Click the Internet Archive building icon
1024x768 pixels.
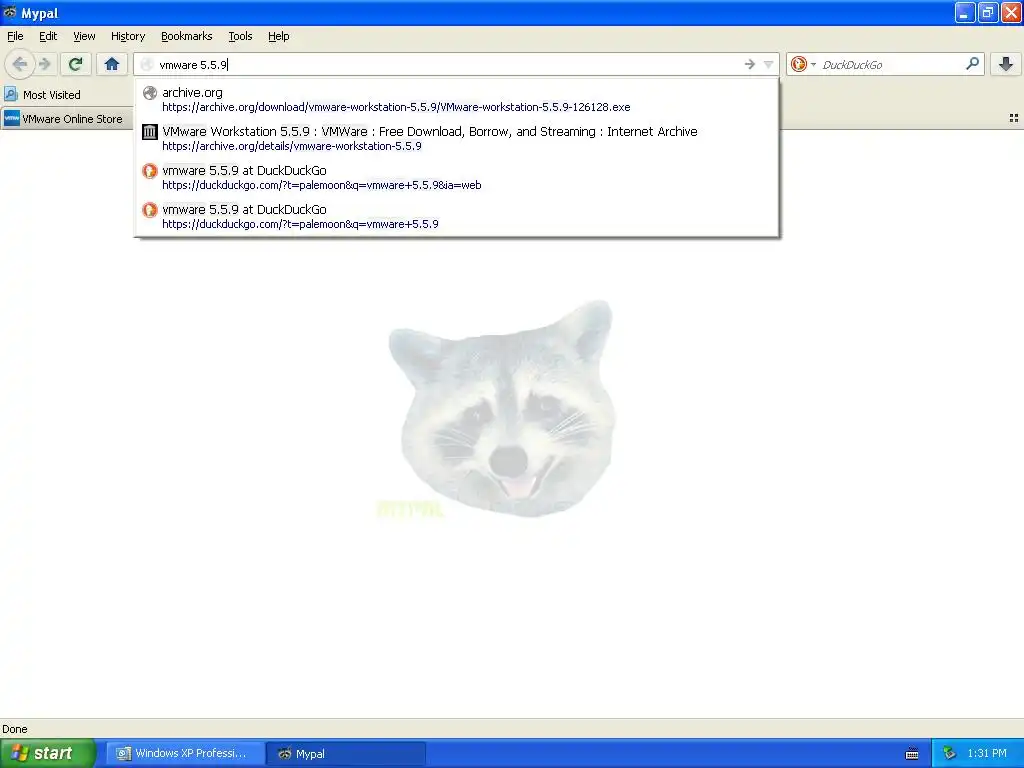(150, 132)
